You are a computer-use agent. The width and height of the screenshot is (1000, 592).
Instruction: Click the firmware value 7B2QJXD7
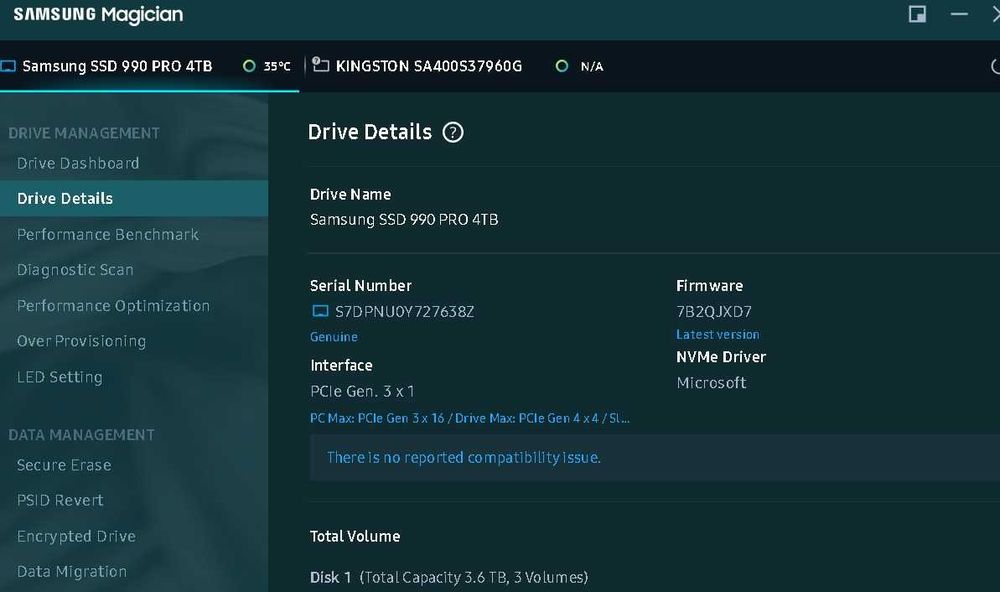pyautogui.click(x=714, y=311)
